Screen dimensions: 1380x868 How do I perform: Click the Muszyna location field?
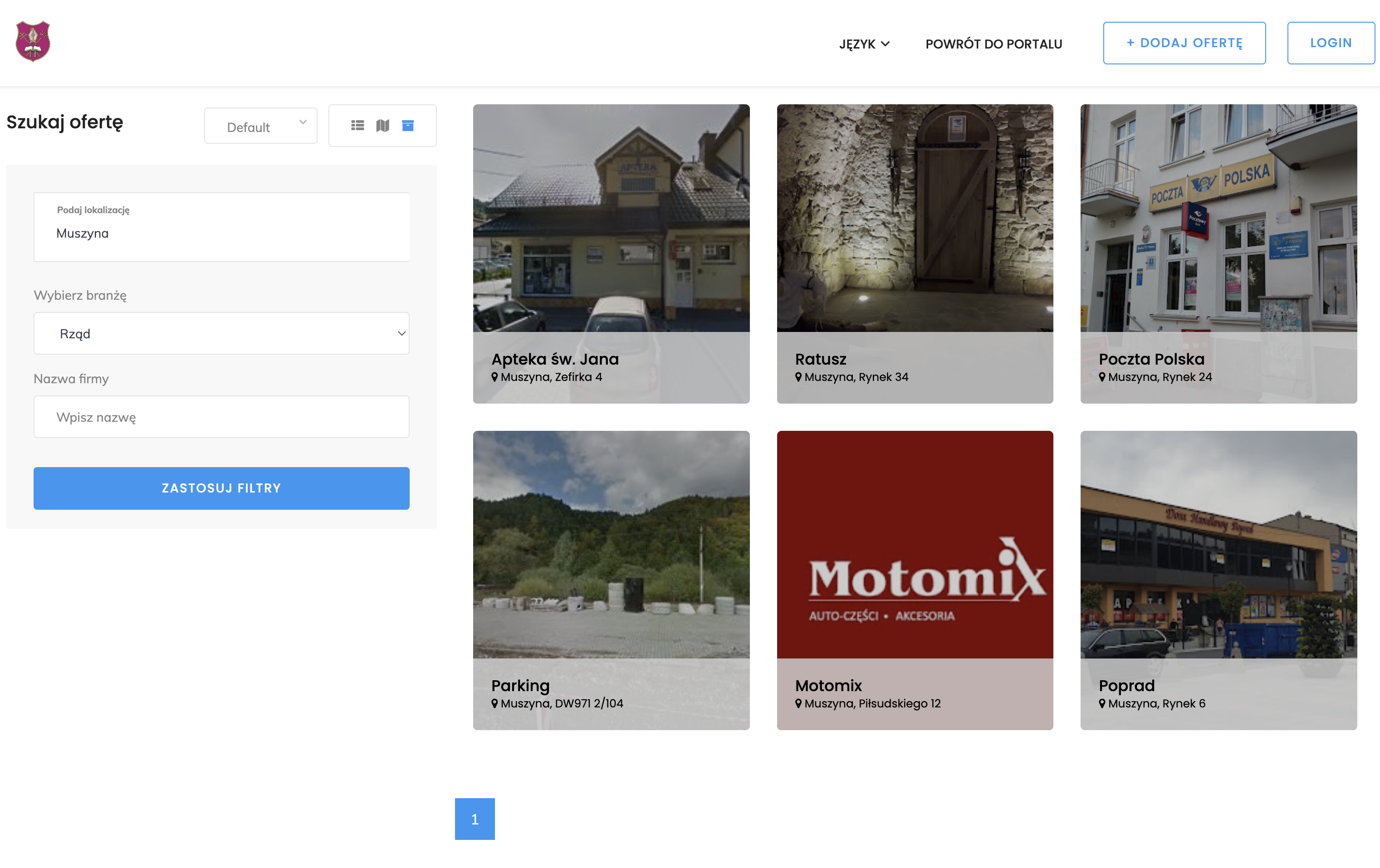pyautogui.click(x=221, y=233)
